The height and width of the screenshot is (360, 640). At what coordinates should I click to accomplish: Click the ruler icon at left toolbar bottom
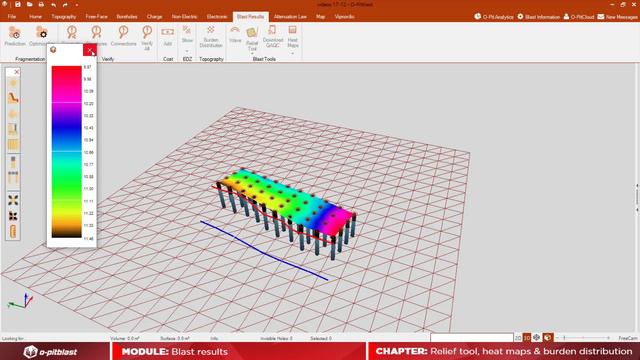point(13,231)
